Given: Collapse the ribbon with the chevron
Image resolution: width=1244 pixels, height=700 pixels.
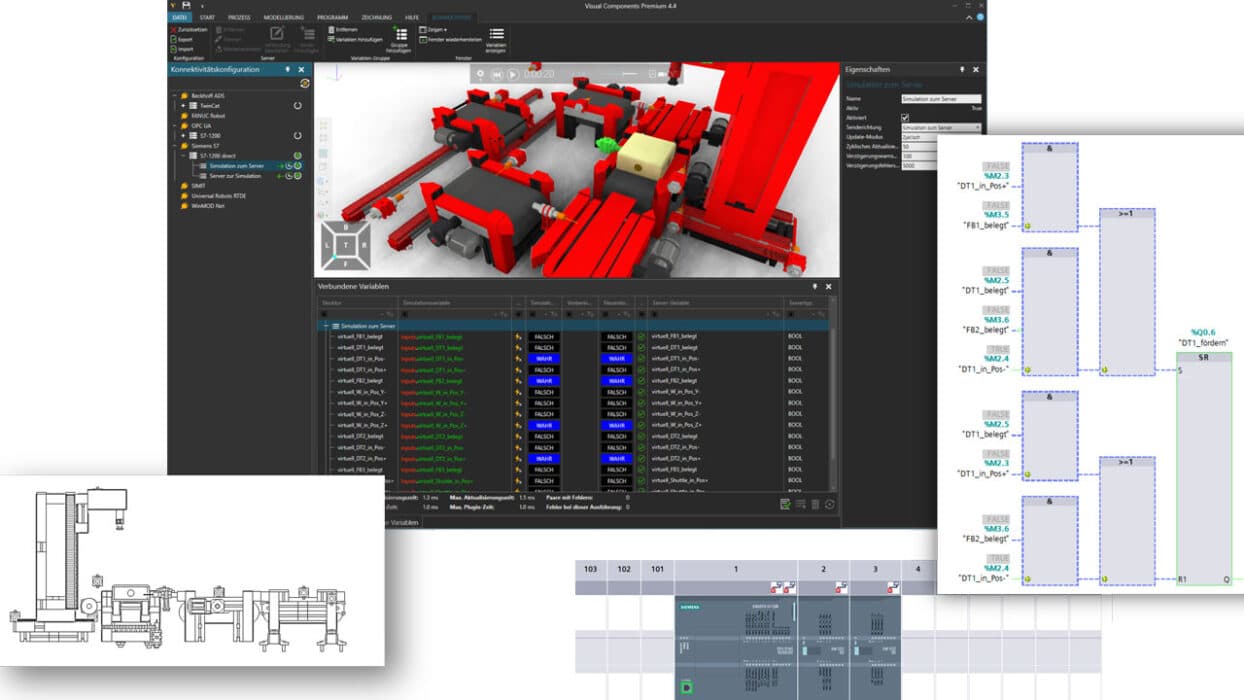Looking at the screenshot, I should pos(969,17).
